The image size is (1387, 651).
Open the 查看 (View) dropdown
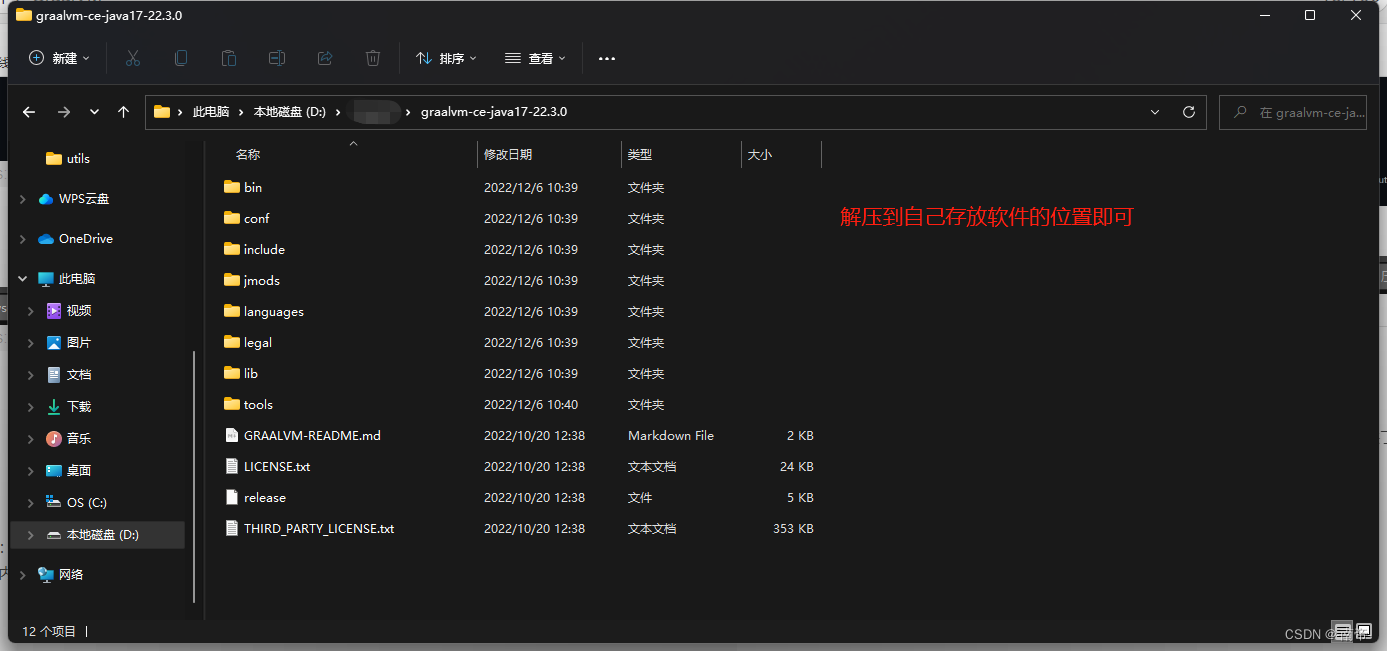(x=535, y=59)
